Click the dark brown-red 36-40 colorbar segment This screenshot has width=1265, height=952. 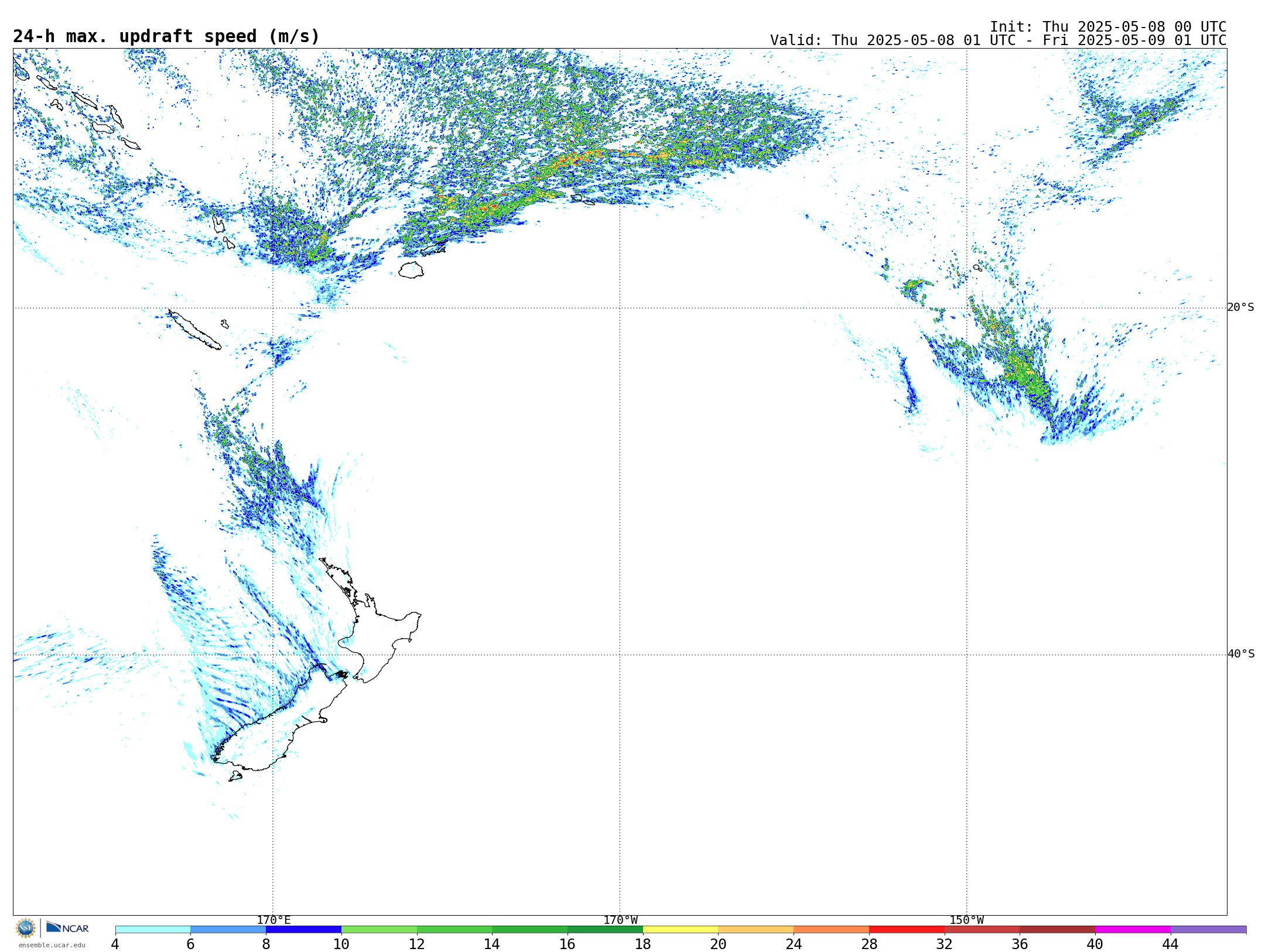[x=1058, y=930]
